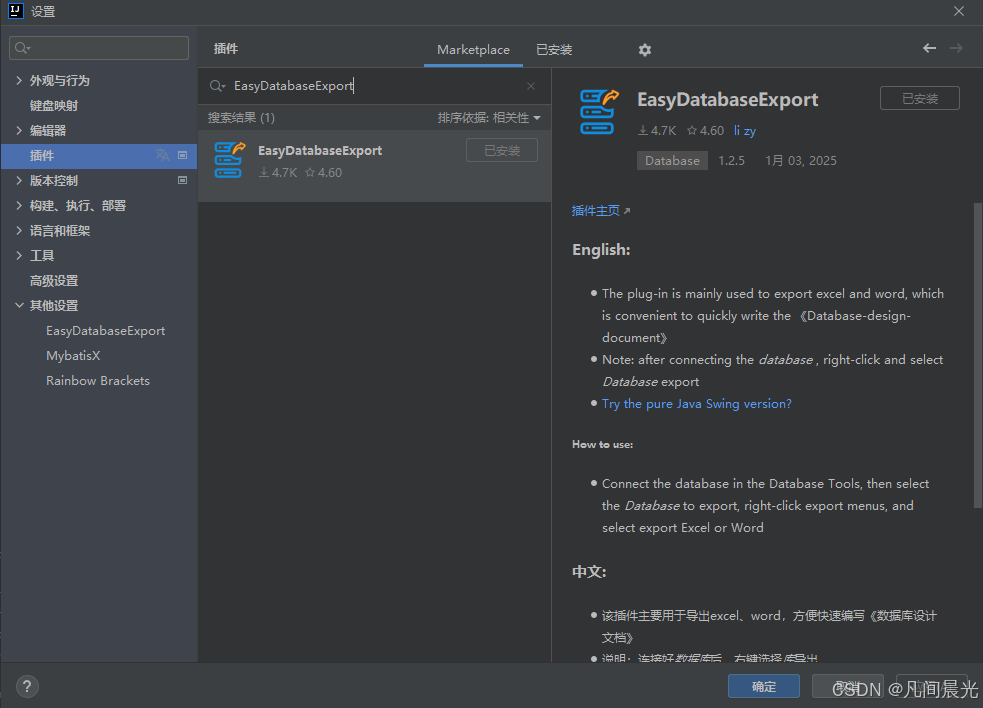
Task: Close the 设置 dialog window
Action: (959, 11)
